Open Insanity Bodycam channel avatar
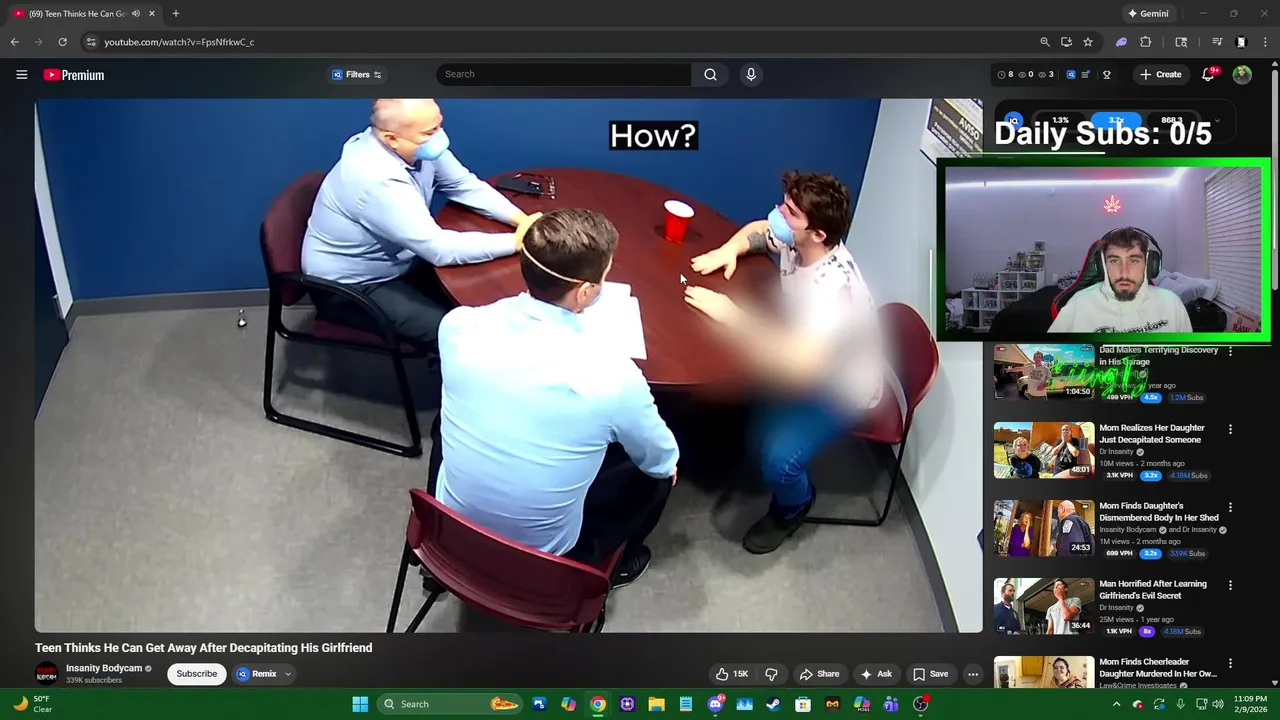 tap(46, 674)
